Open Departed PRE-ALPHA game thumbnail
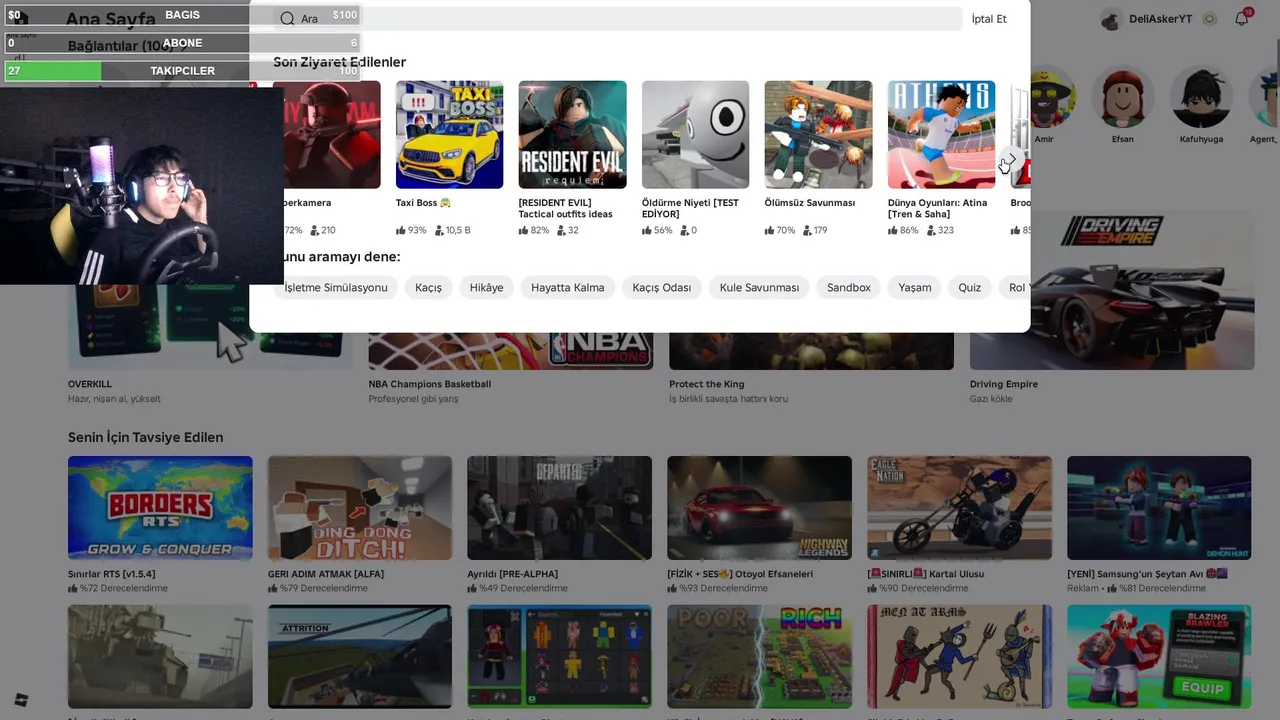The height and width of the screenshot is (720, 1280). point(559,508)
